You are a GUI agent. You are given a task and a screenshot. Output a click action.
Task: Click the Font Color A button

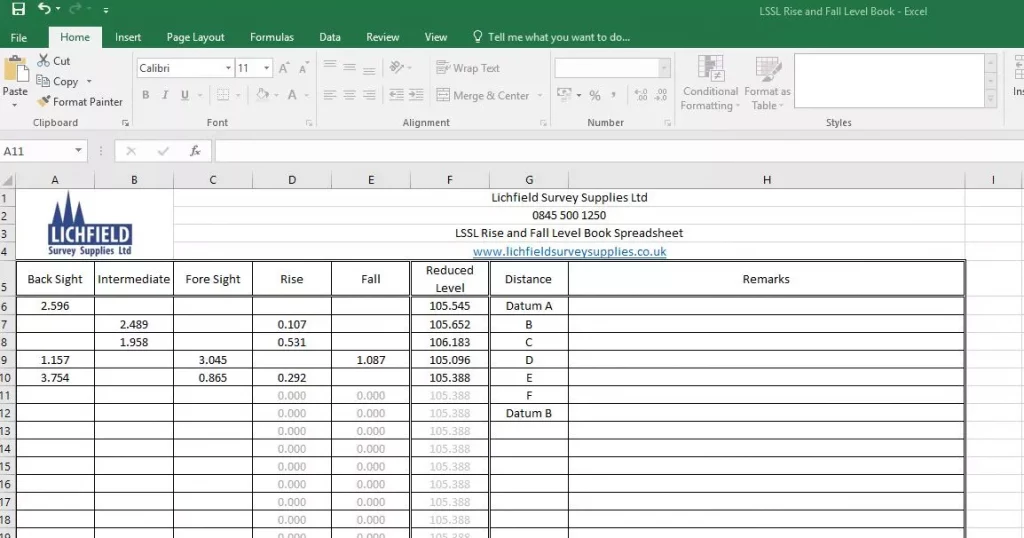click(x=292, y=95)
